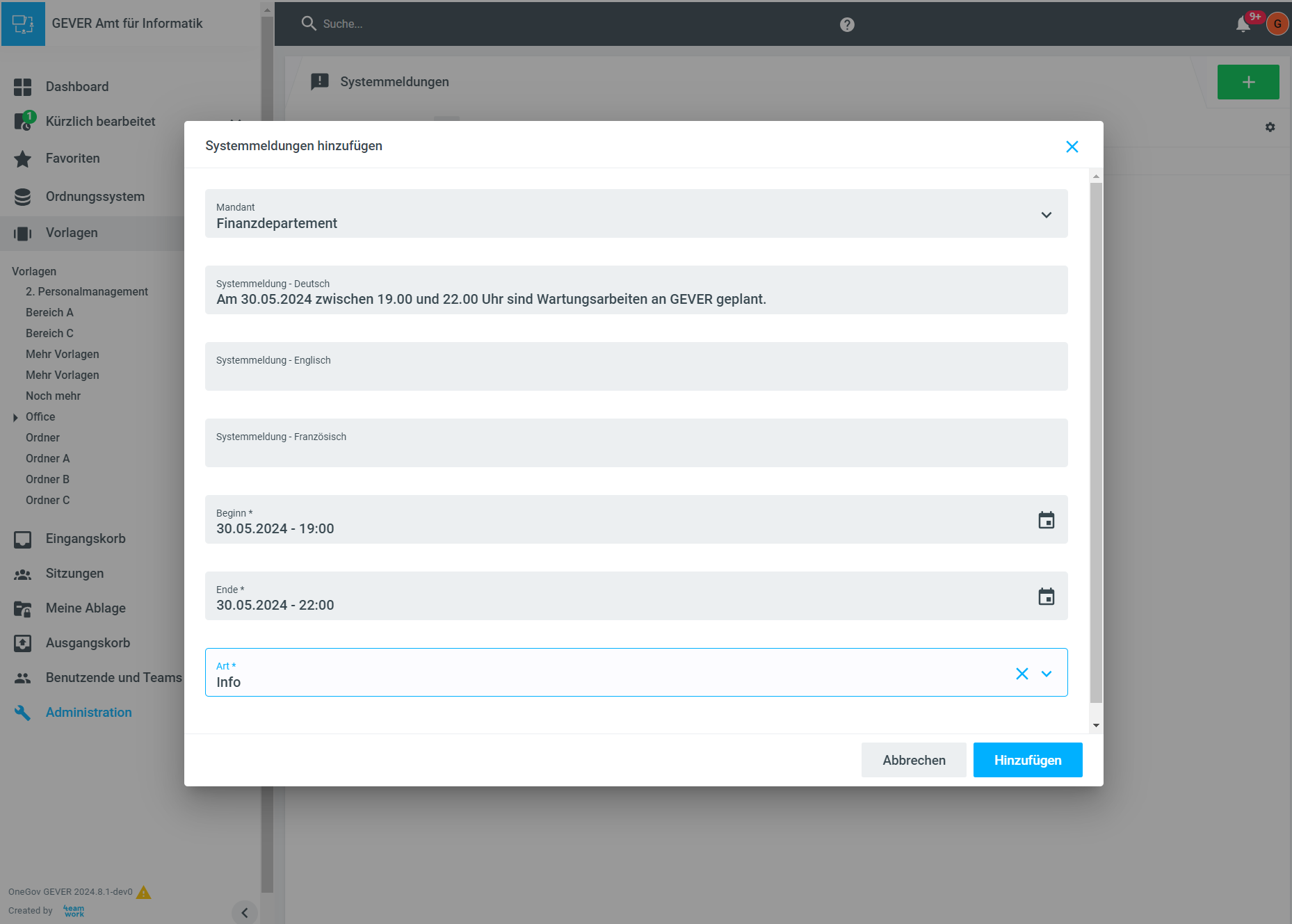Open Administration in the sidebar
1292x924 pixels.
click(x=88, y=712)
